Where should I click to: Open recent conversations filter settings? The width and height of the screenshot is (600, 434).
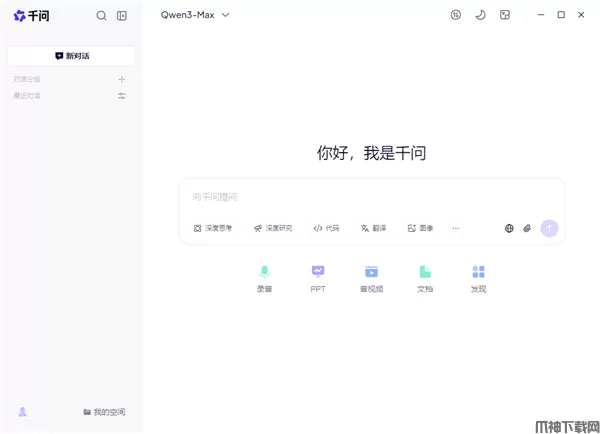[122, 96]
